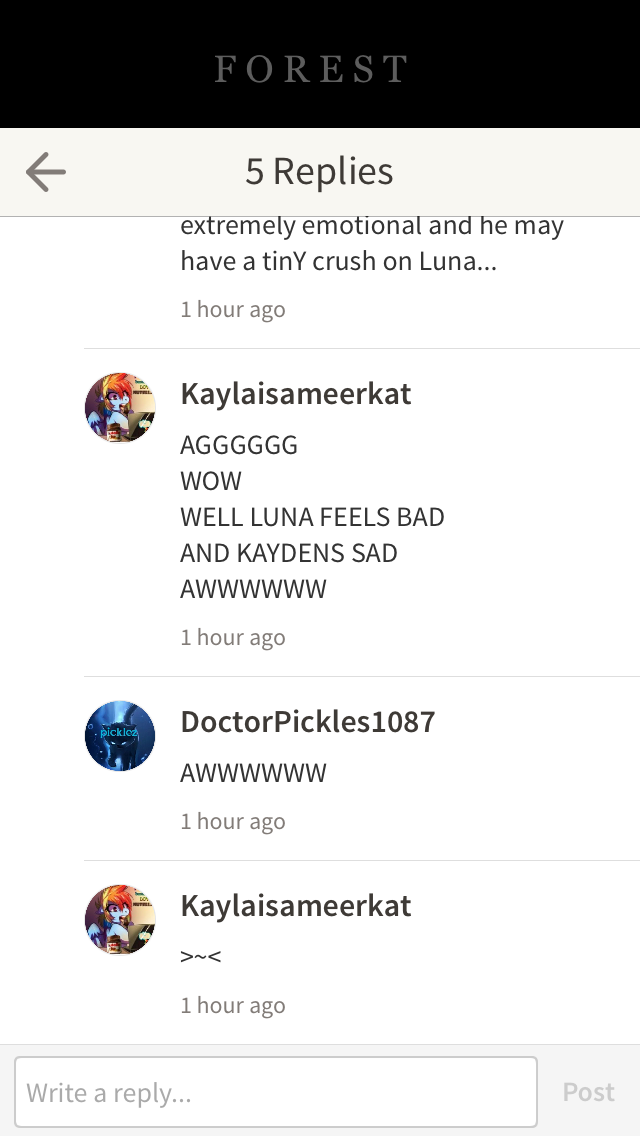Click the Write a reply field
The height and width of the screenshot is (1136, 640).
pyautogui.click(x=276, y=1092)
